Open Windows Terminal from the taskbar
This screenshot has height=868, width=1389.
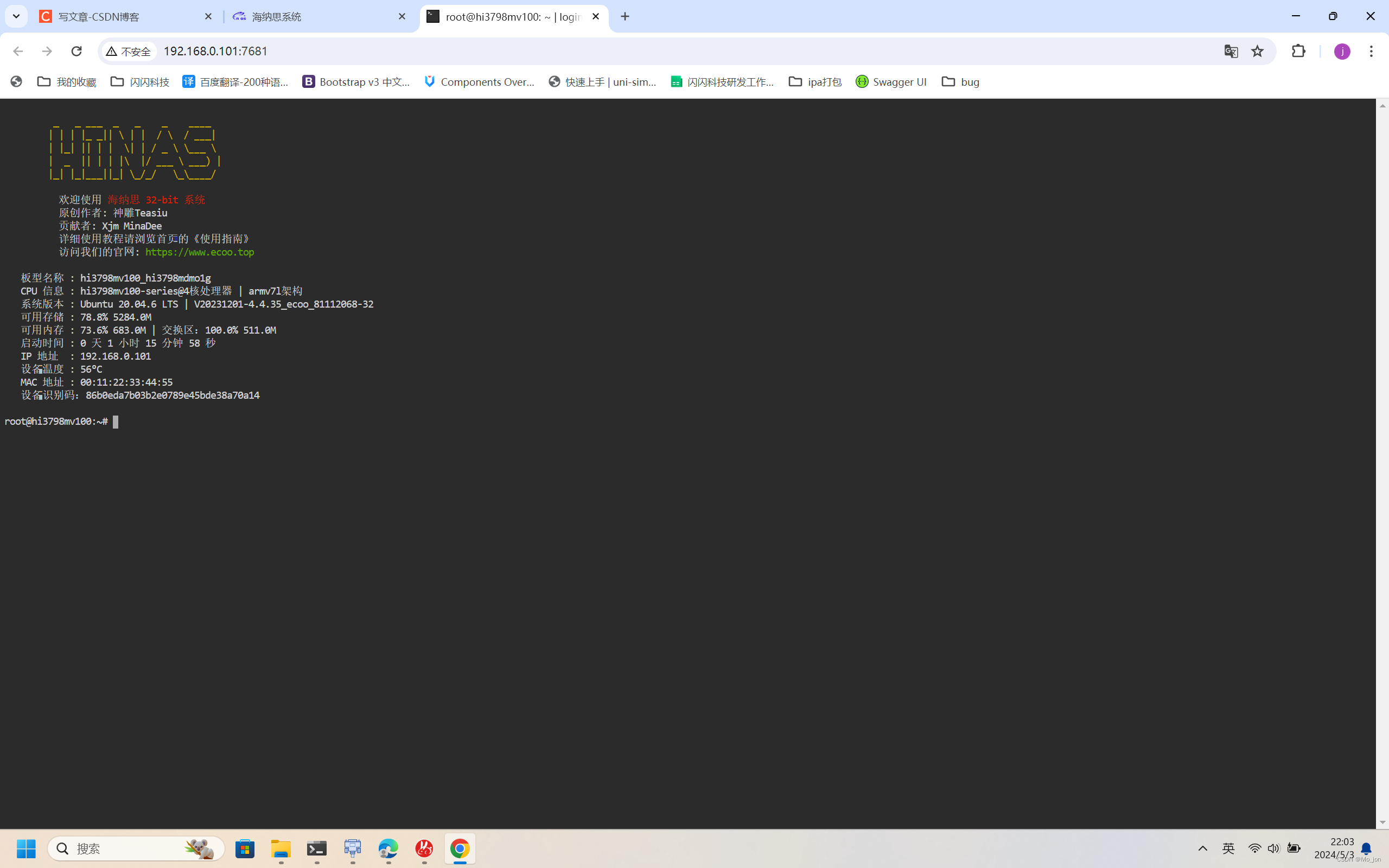point(316,848)
